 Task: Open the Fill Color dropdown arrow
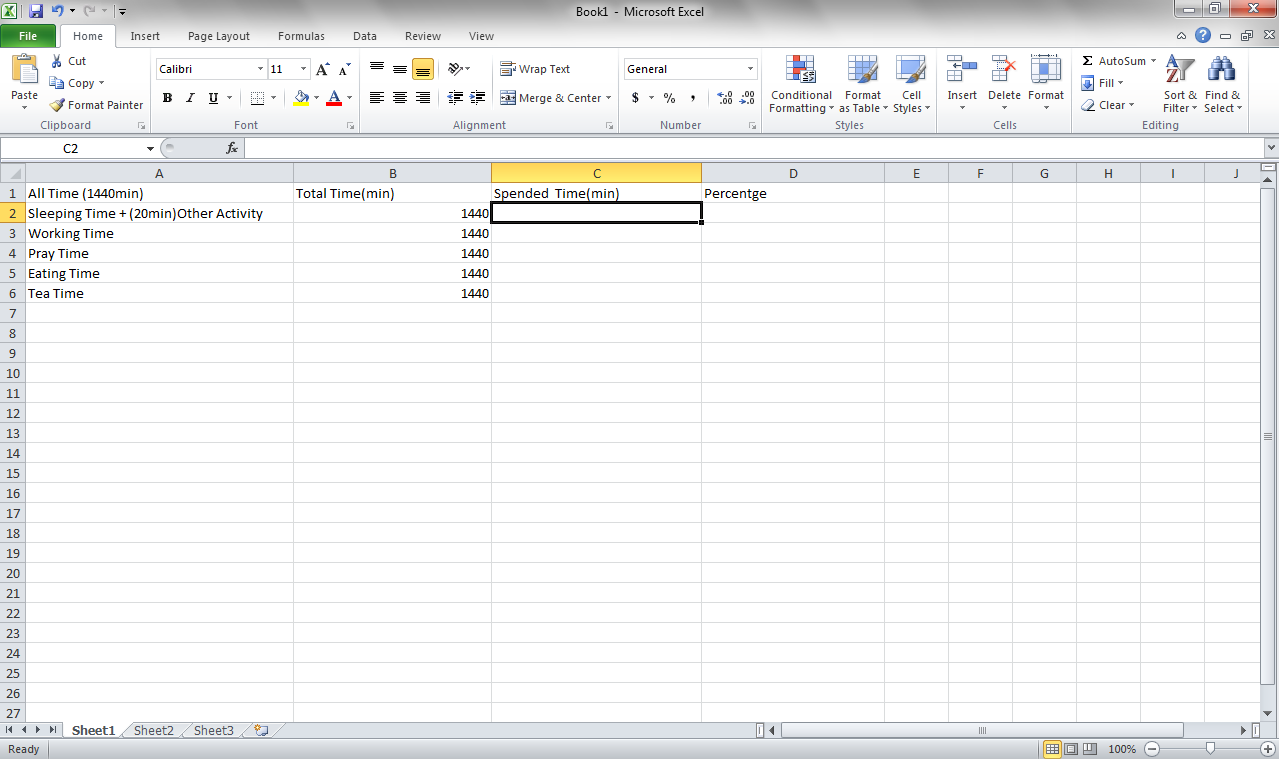tap(315, 98)
